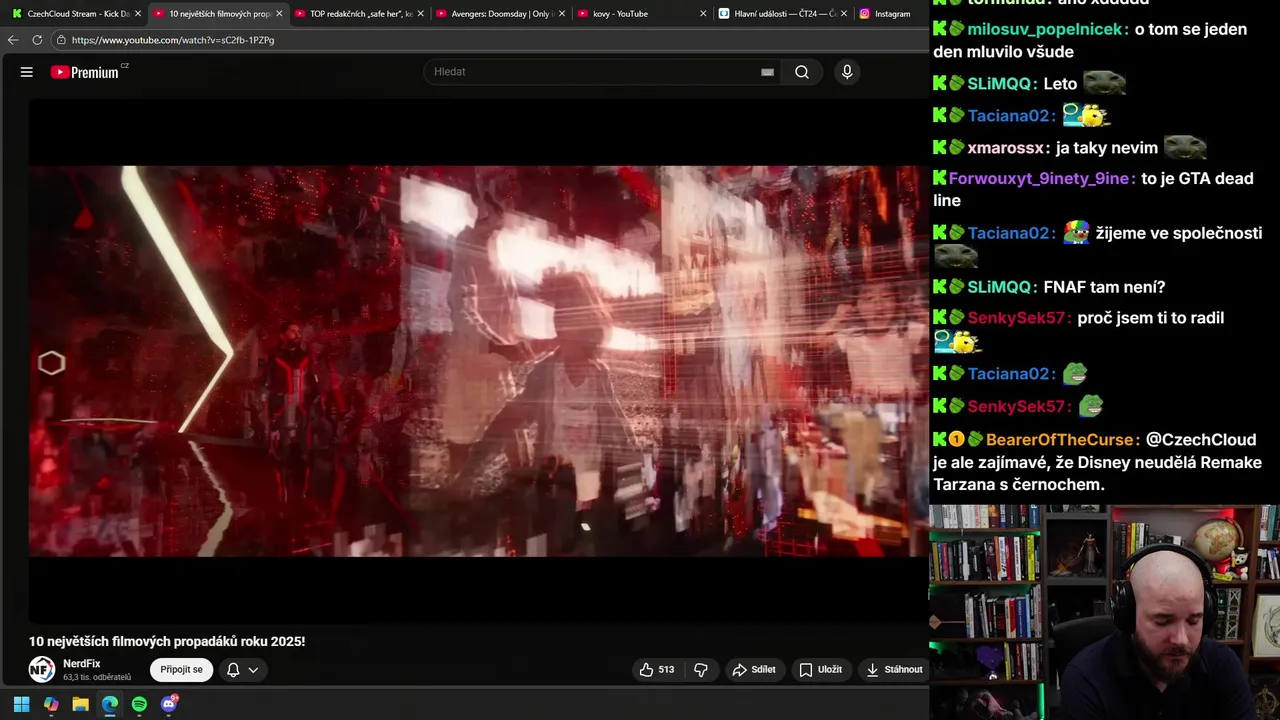The image size is (1280, 720).
Task: Toggle notification bell for NerdFix
Action: 233,670
